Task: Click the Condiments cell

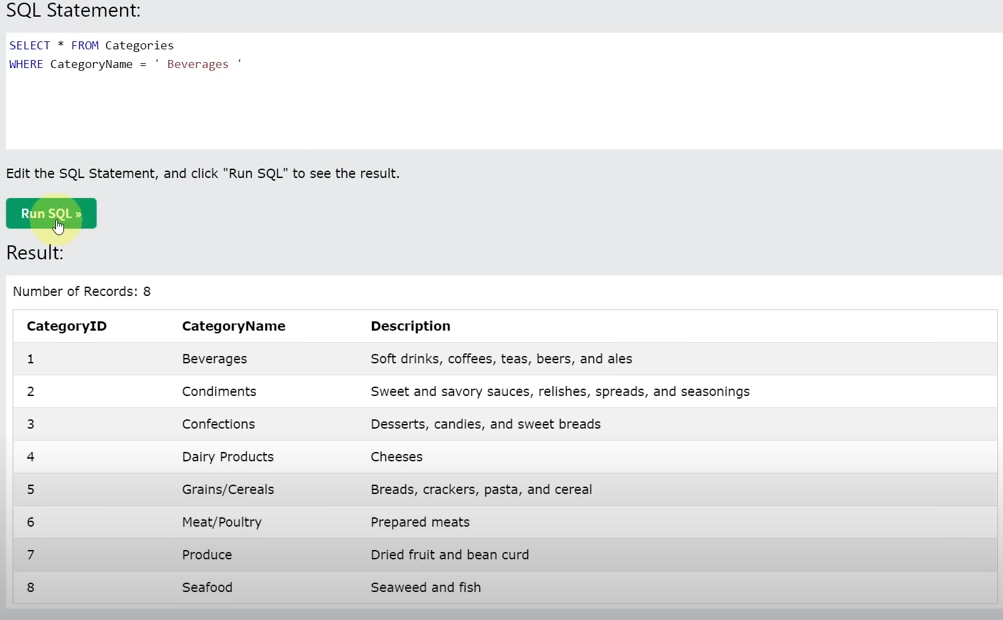Action: (x=219, y=392)
